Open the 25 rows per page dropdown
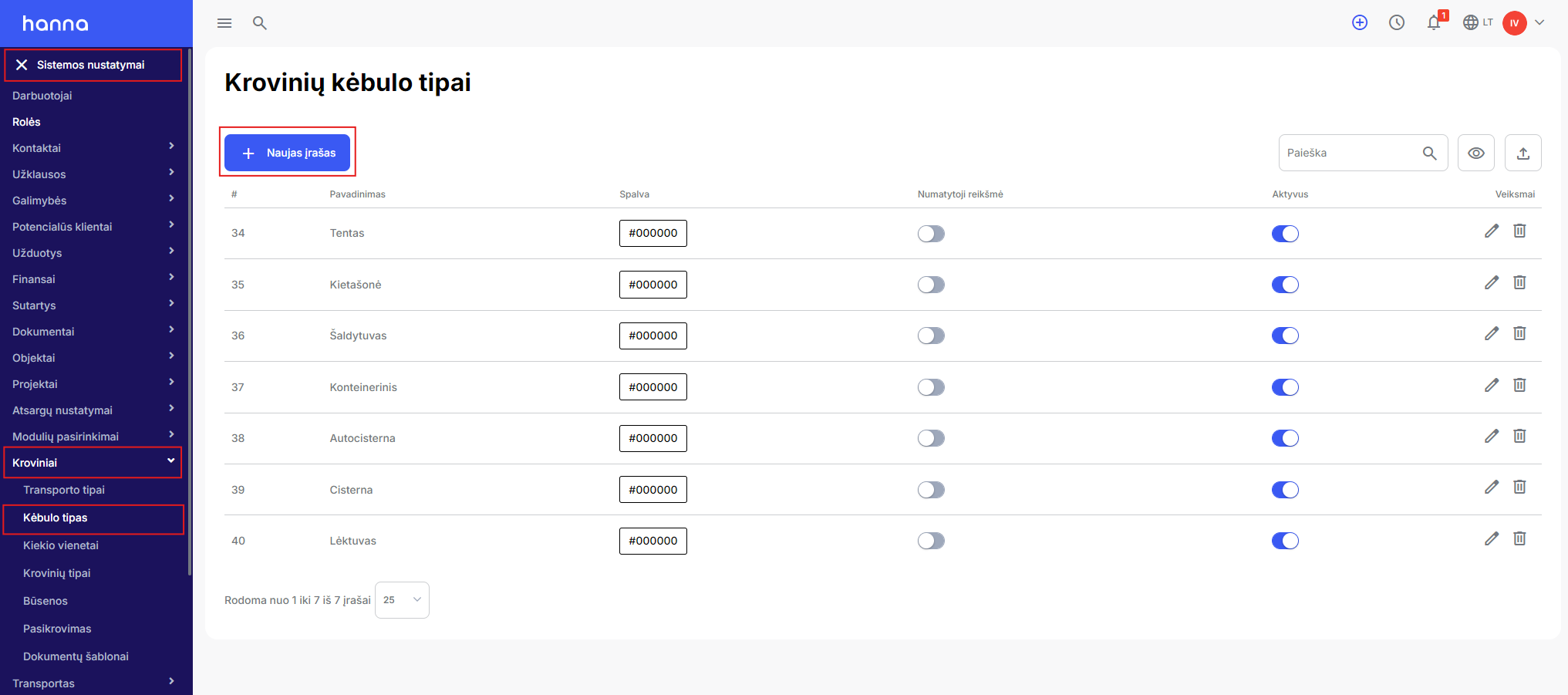This screenshot has height=695, width=1568. 402,600
